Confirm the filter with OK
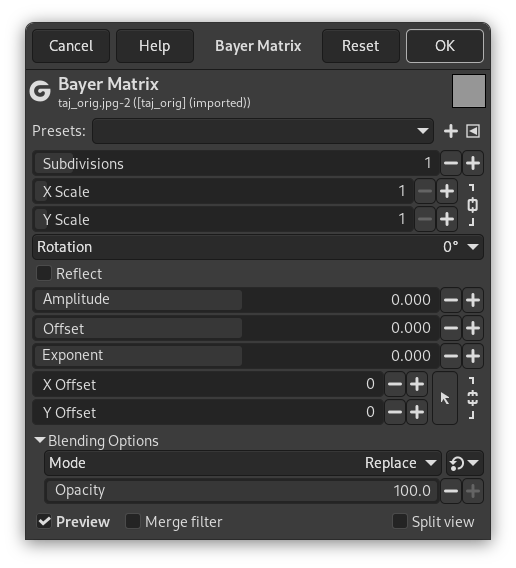The width and height of the screenshot is (516, 568). coord(445,46)
